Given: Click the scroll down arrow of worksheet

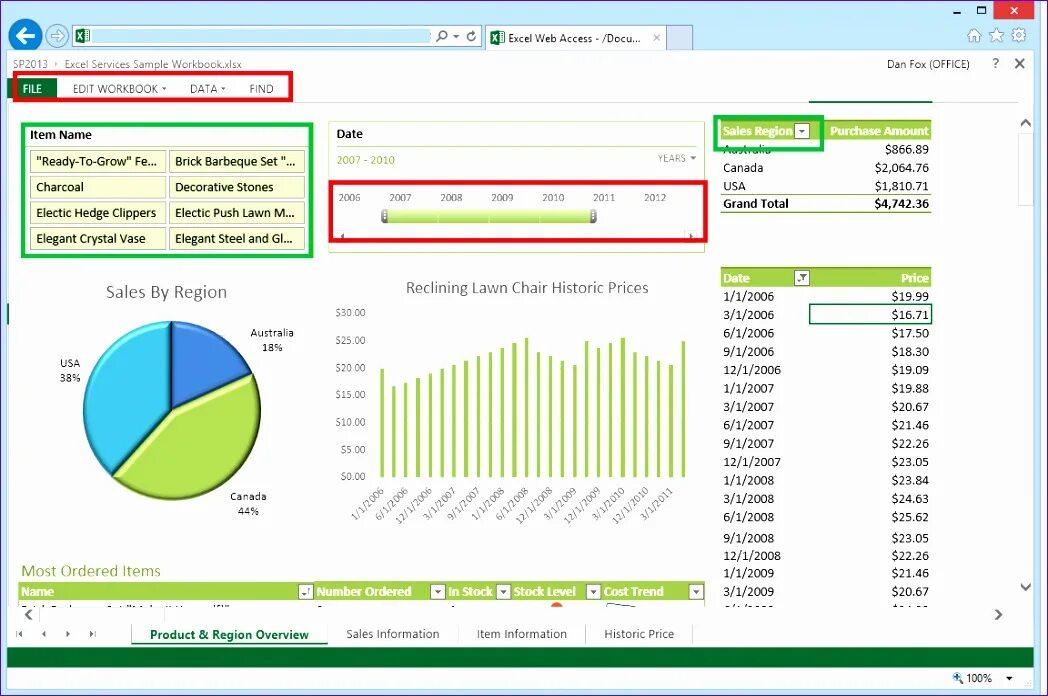Looking at the screenshot, I should 1025,587.
